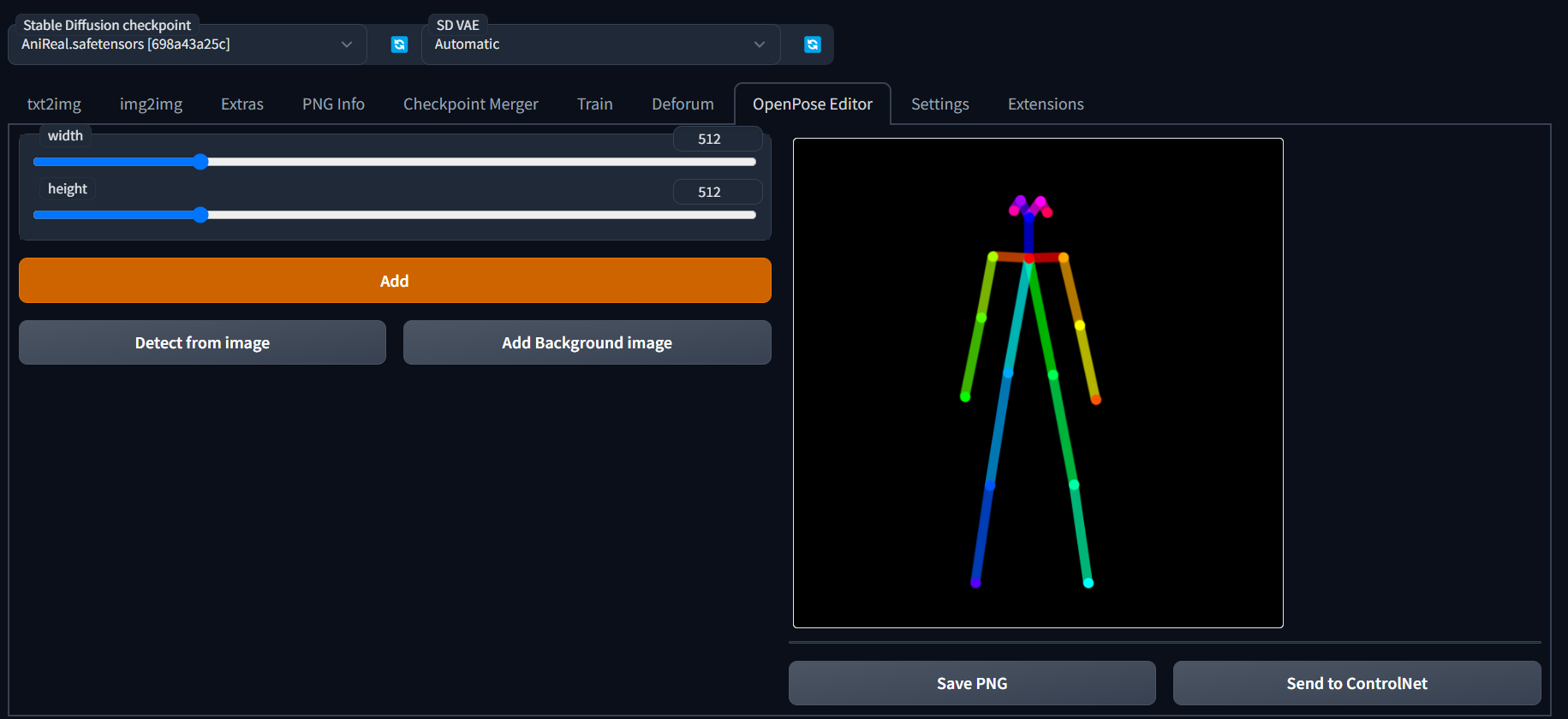Switch to the img2img tab
Image resolution: width=1568 pixels, height=719 pixels.
(151, 104)
